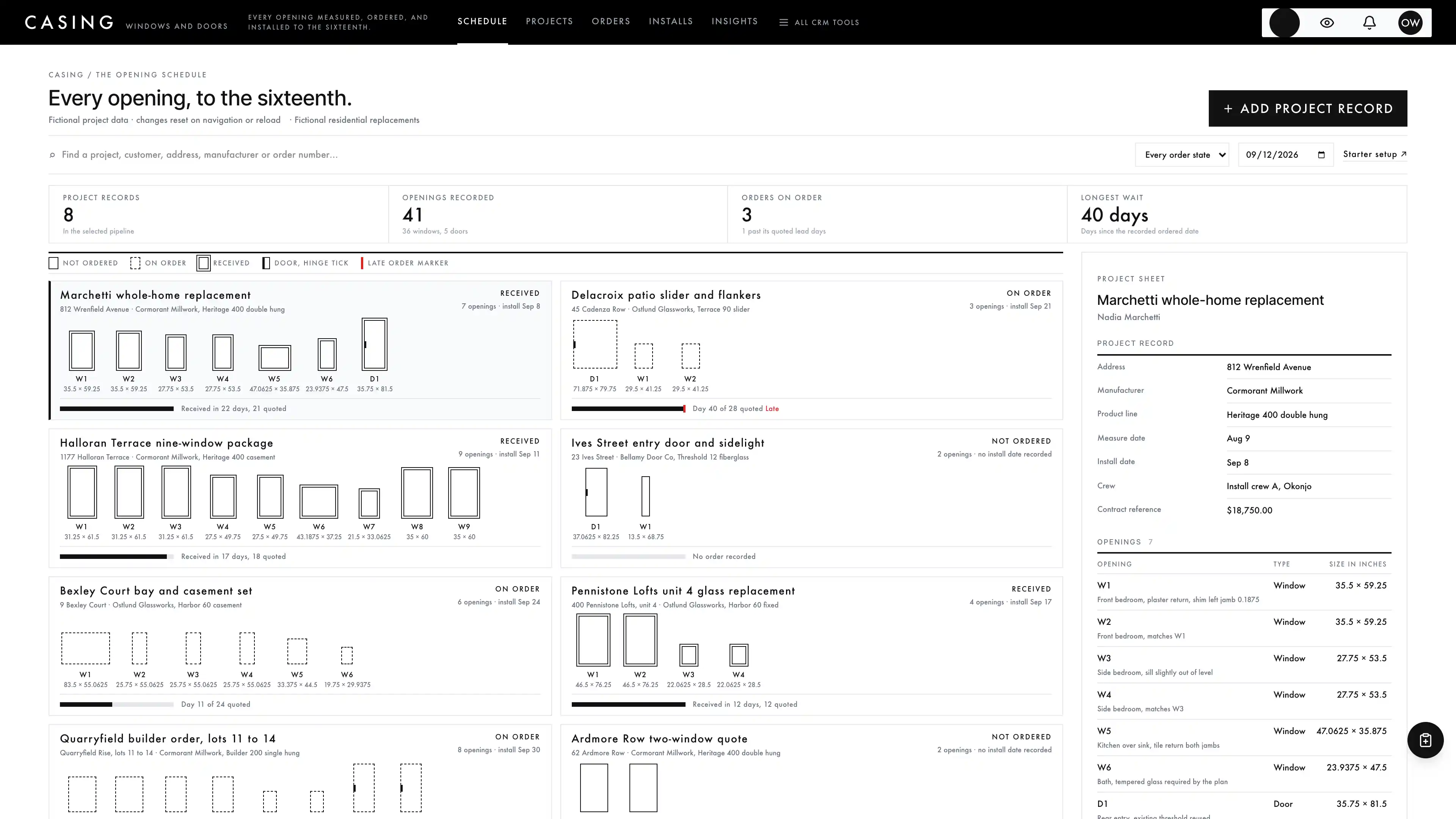The width and height of the screenshot is (1456, 819).
Task: Focus the find a project search field
Action: pyautogui.click(x=588, y=155)
